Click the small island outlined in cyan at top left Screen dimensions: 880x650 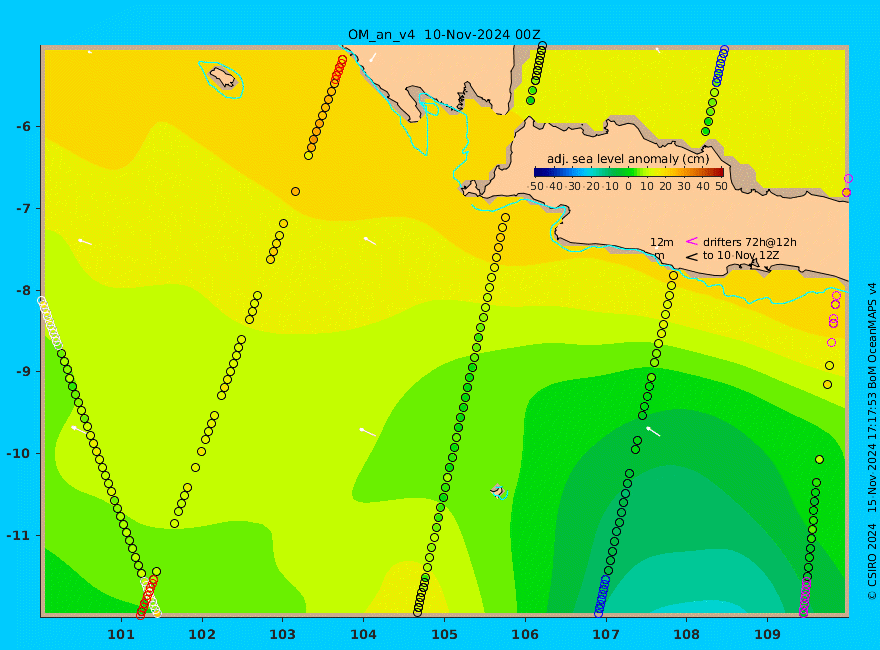coord(223,77)
